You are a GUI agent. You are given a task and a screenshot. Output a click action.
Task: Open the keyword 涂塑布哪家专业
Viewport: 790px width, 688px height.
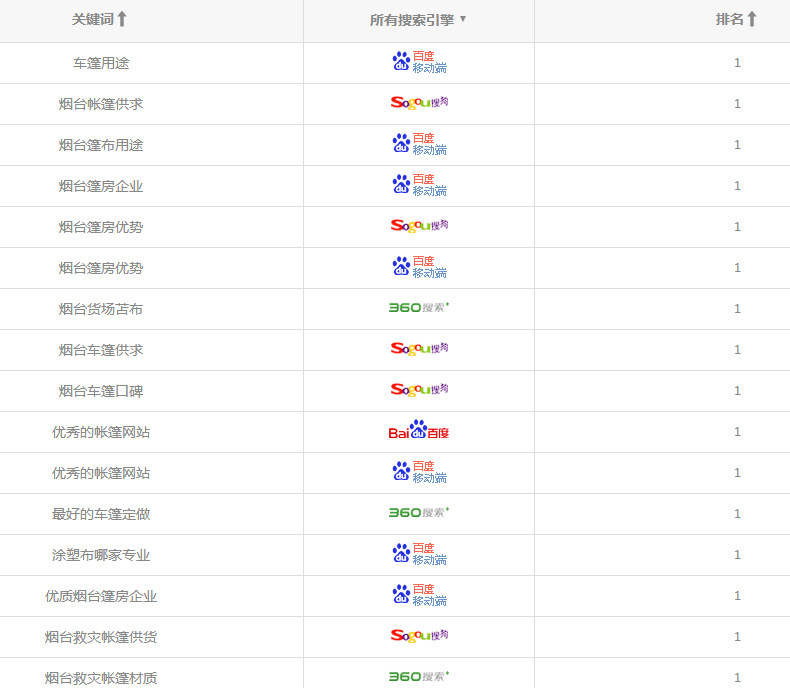101,555
